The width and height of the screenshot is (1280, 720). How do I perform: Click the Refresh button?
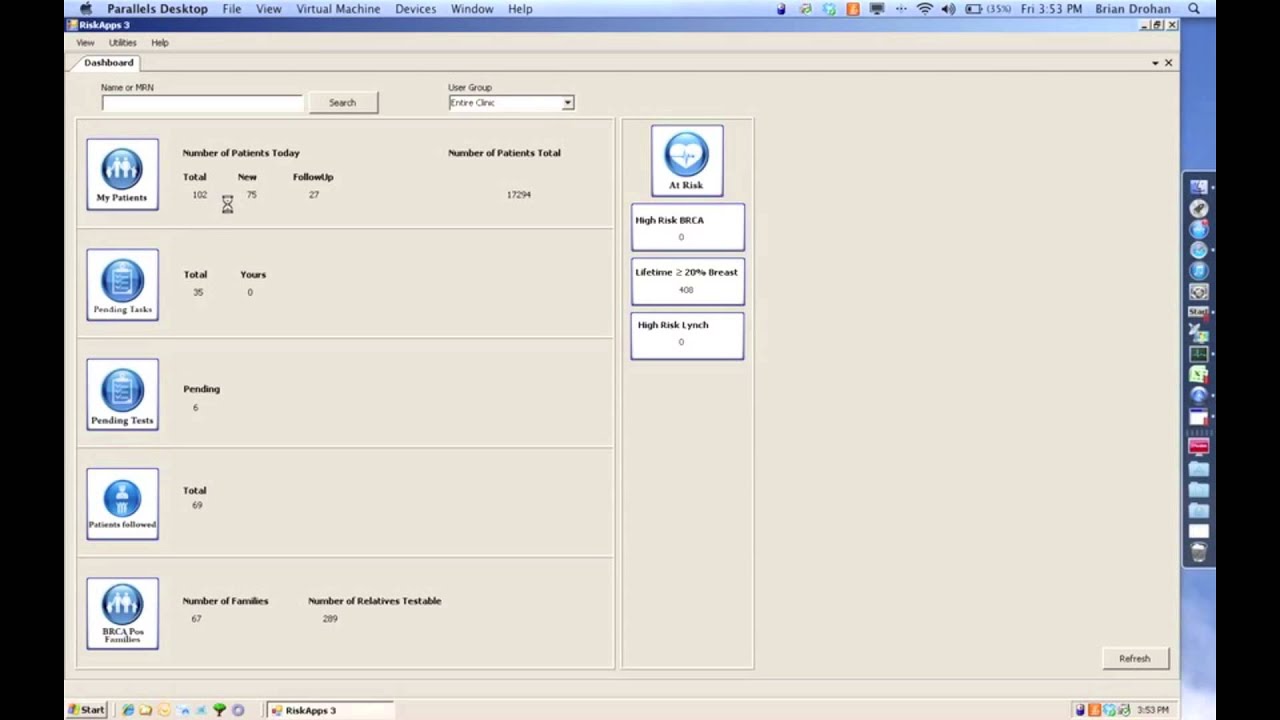(x=1135, y=659)
